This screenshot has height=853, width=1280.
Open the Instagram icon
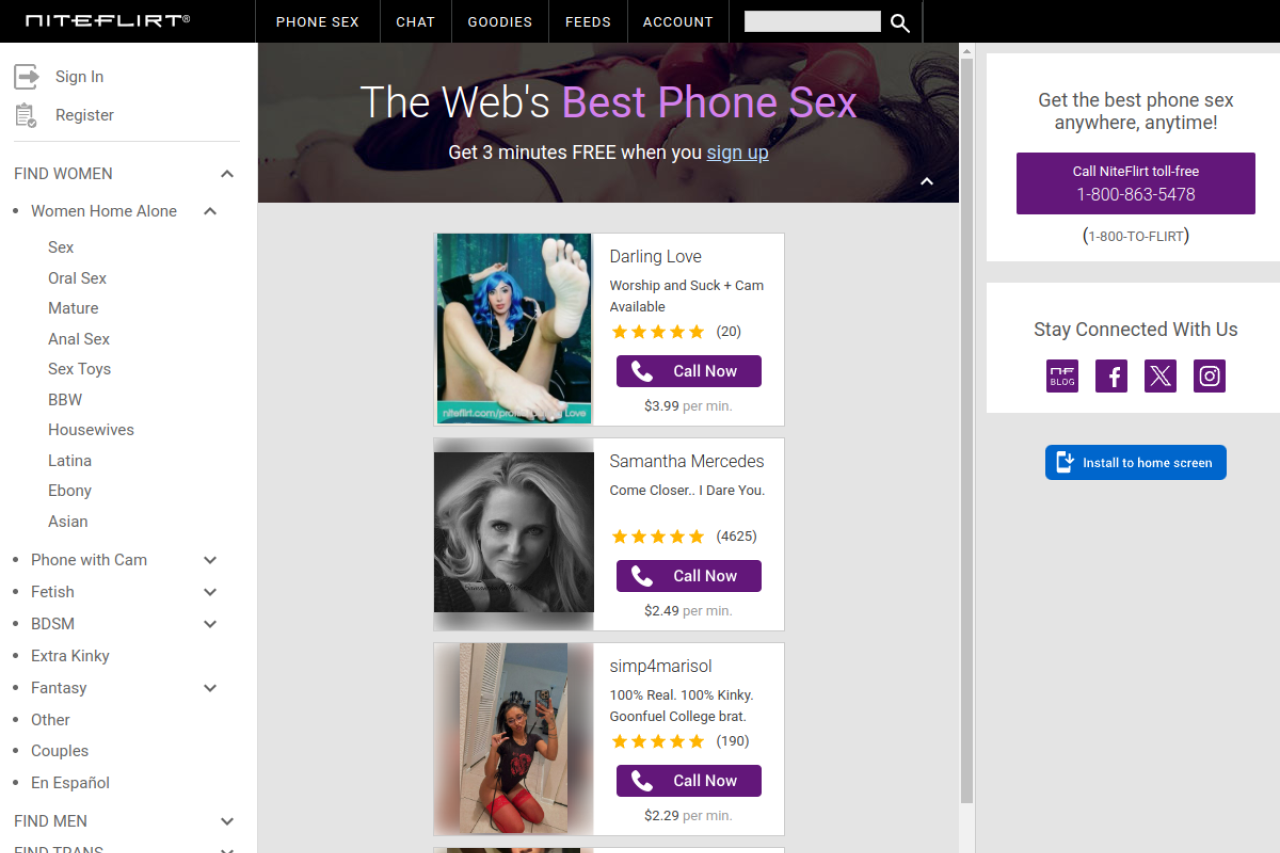[1209, 376]
